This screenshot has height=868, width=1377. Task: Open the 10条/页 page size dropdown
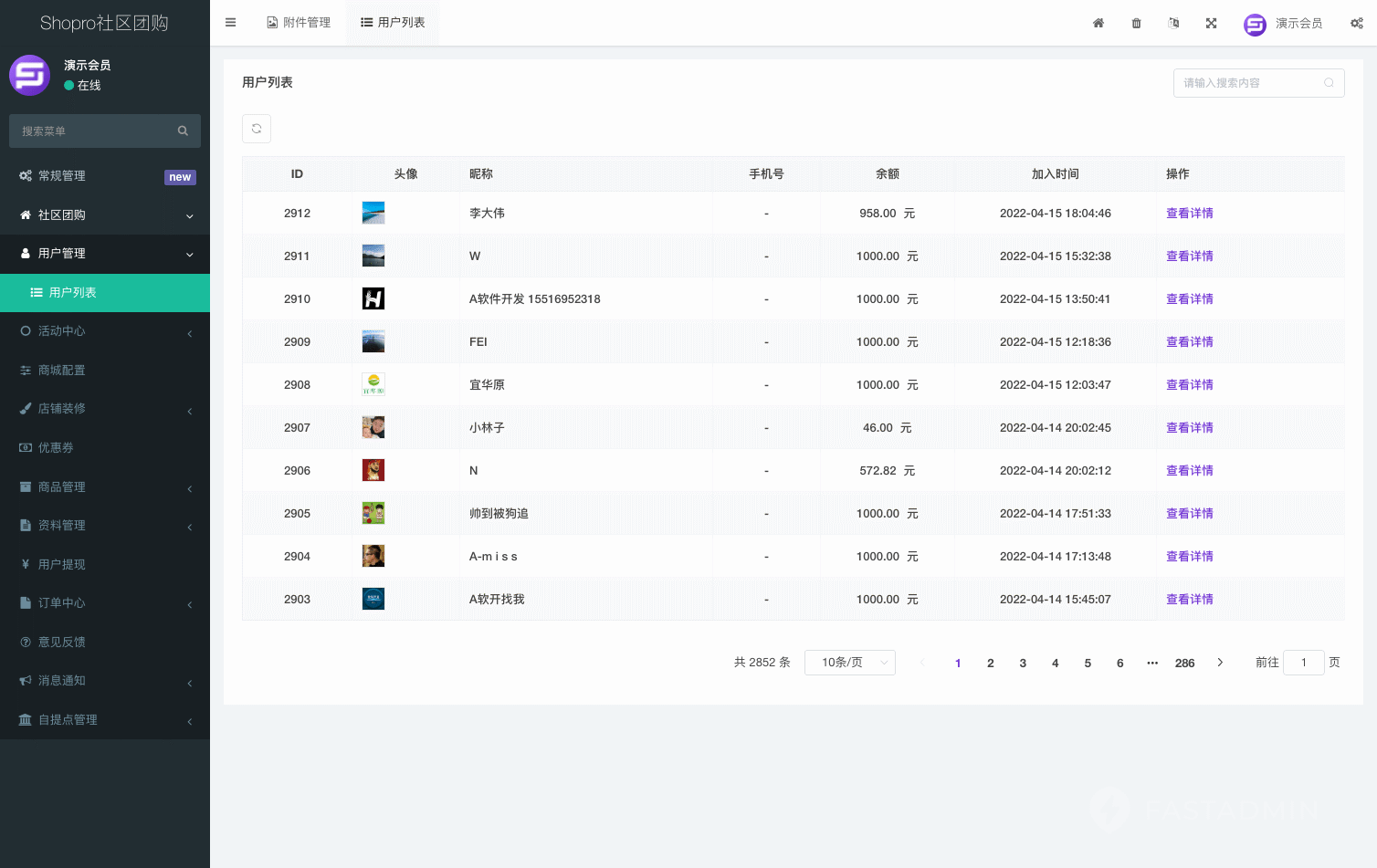849,663
